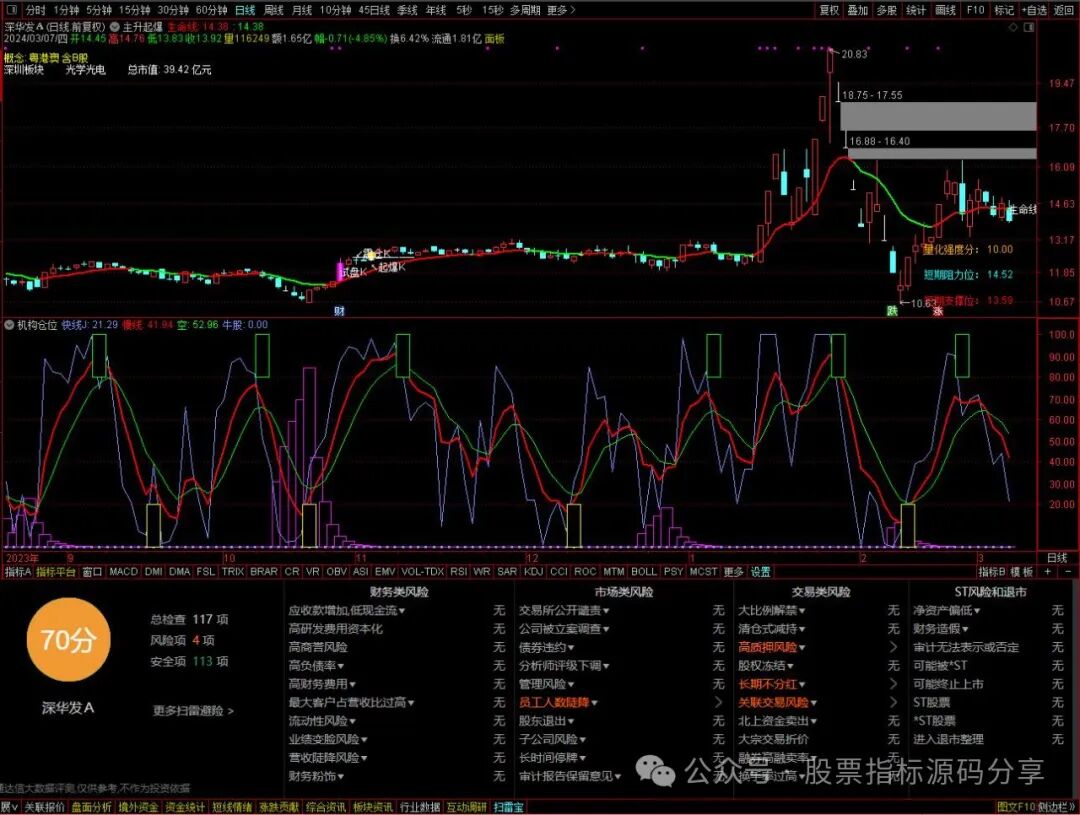Select the 周线 weekly chart
The height and width of the screenshot is (815, 1080).
[273, 10]
